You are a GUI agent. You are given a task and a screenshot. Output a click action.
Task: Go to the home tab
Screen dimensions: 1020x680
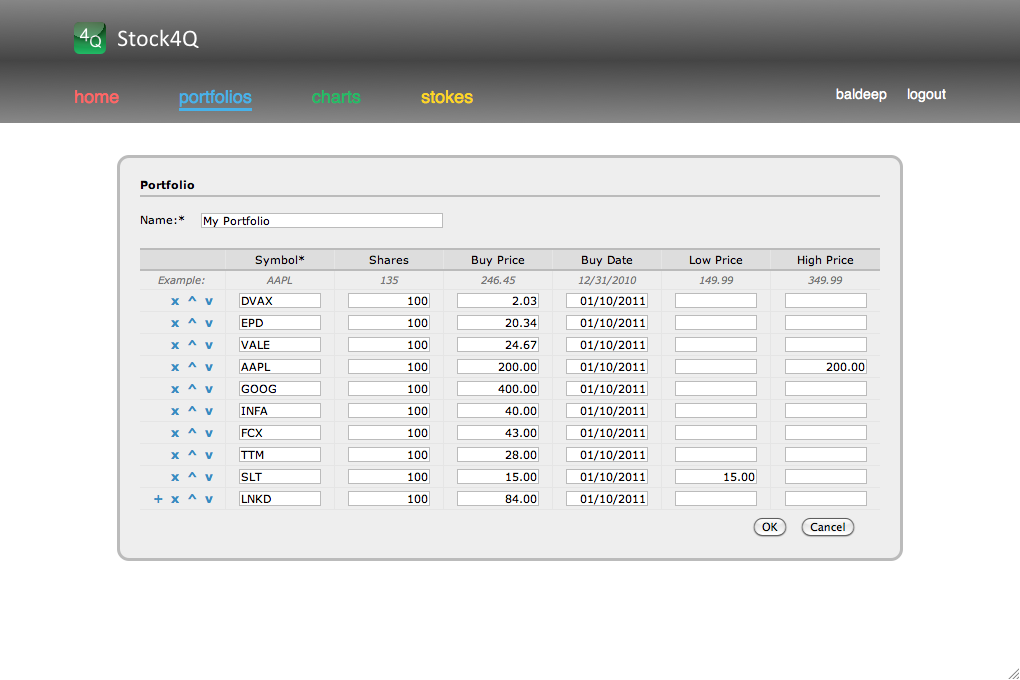(x=96, y=97)
